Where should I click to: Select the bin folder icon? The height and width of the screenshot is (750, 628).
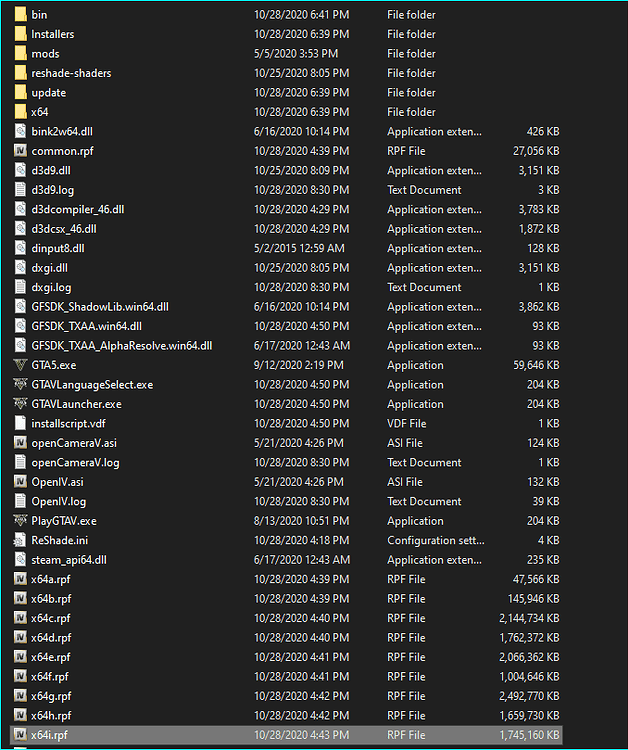click(x=21, y=14)
